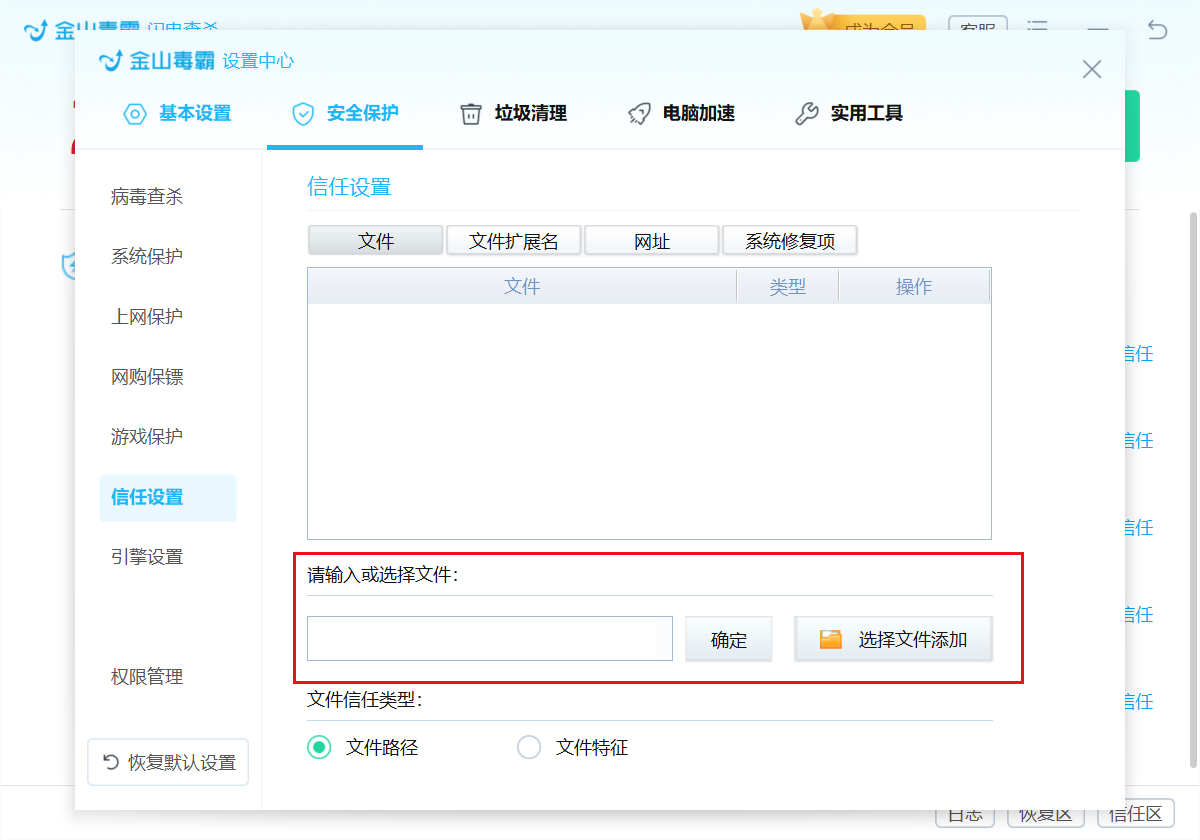Switch to the 文件扩展名 tab
The width and height of the screenshot is (1200, 840).
coord(514,241)
